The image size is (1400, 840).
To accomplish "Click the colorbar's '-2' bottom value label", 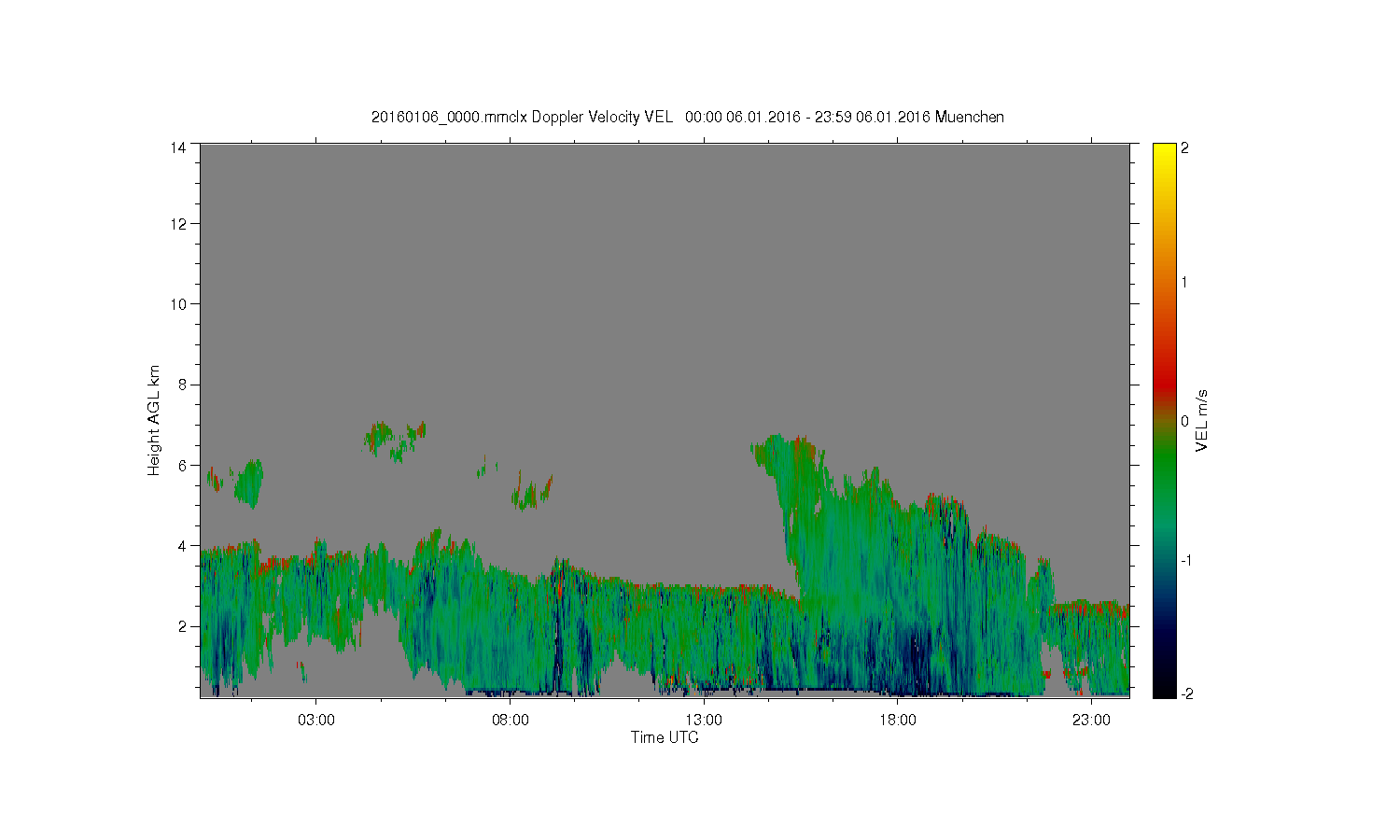I will 1186,693.
